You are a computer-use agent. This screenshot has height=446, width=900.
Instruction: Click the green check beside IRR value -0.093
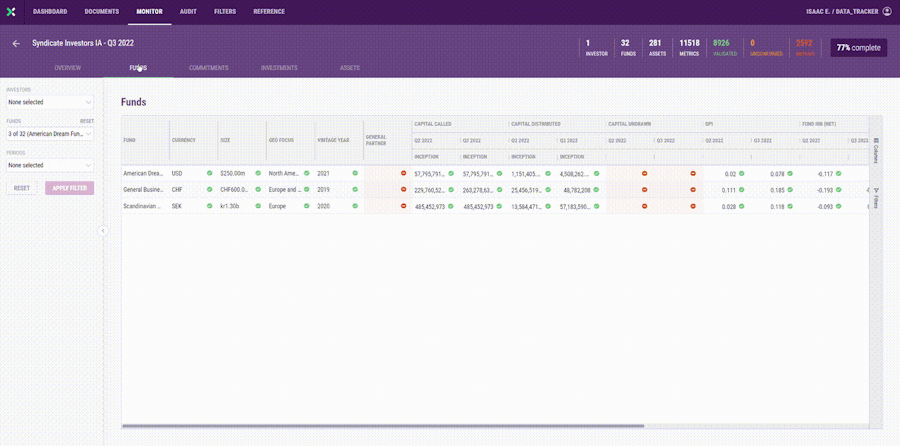839,206
